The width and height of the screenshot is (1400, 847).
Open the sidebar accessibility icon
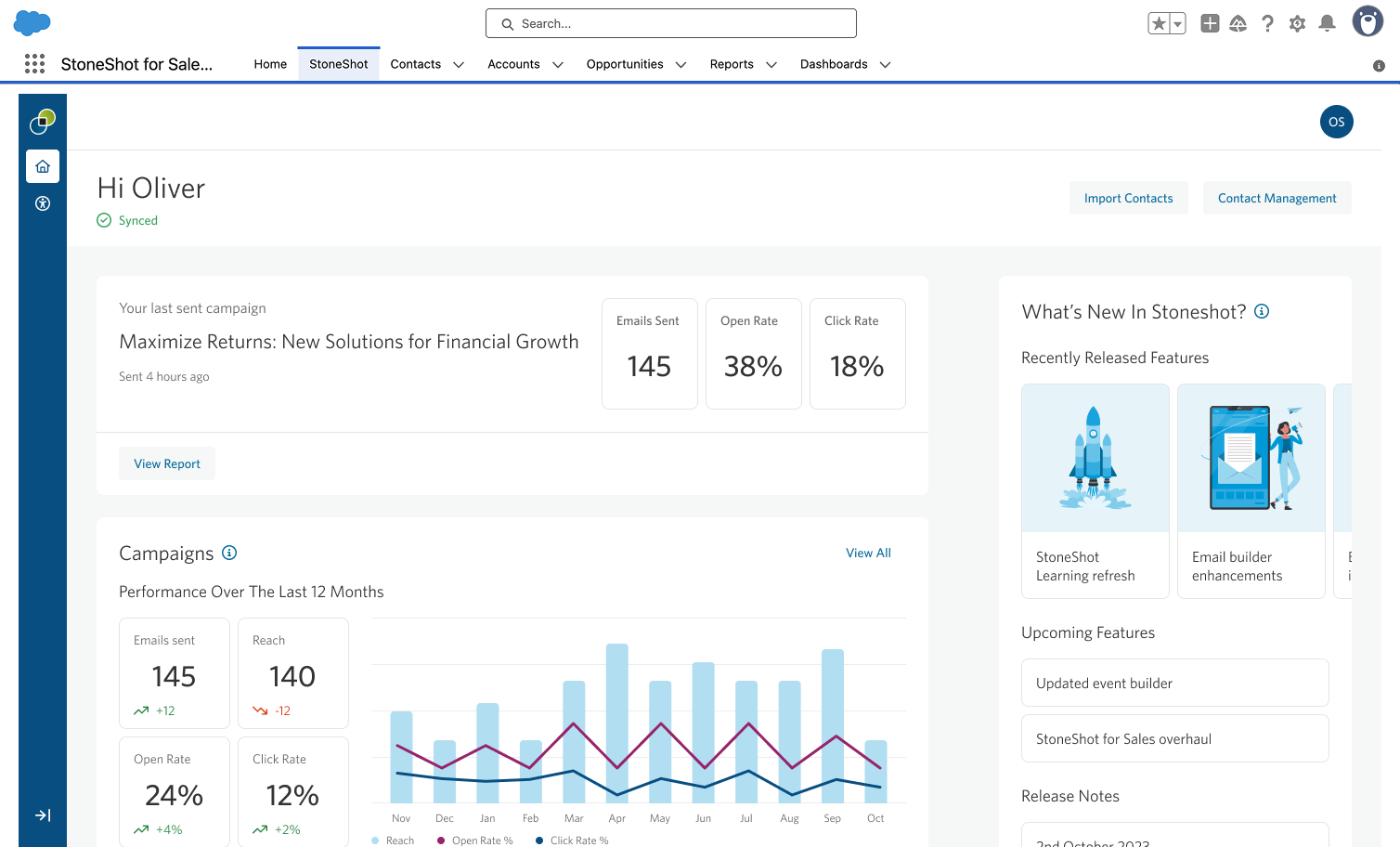tap(43, 203)
